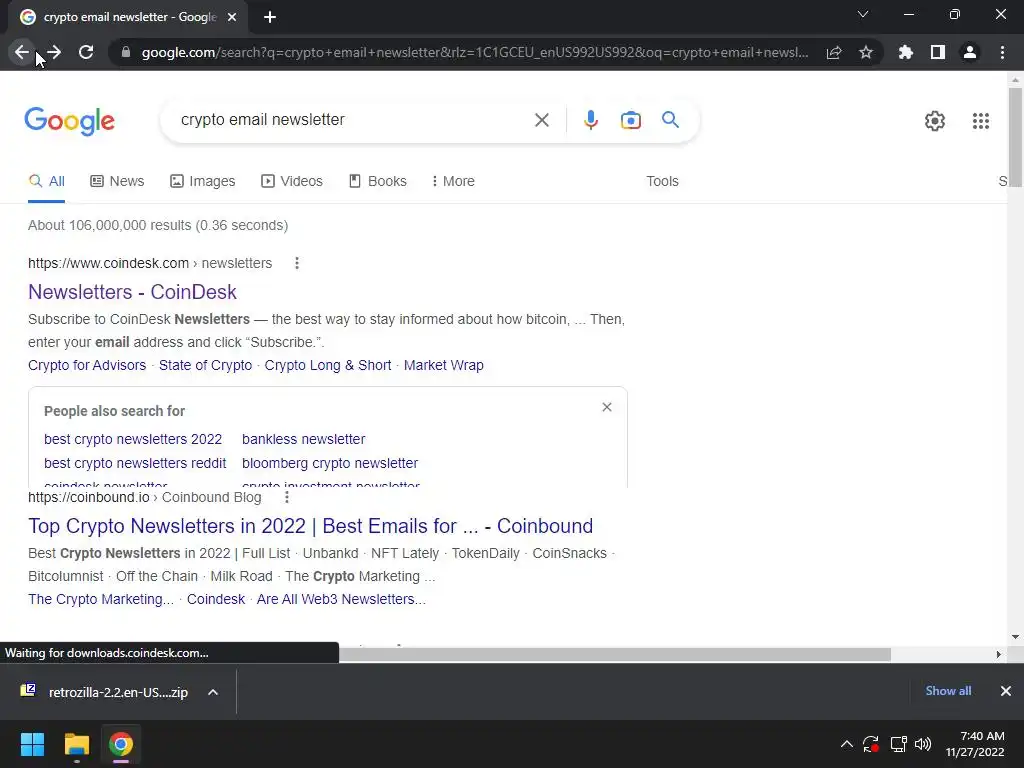Open the Market Wrap sitelink
Screen dimensions: 1024x768
(443, 365)
